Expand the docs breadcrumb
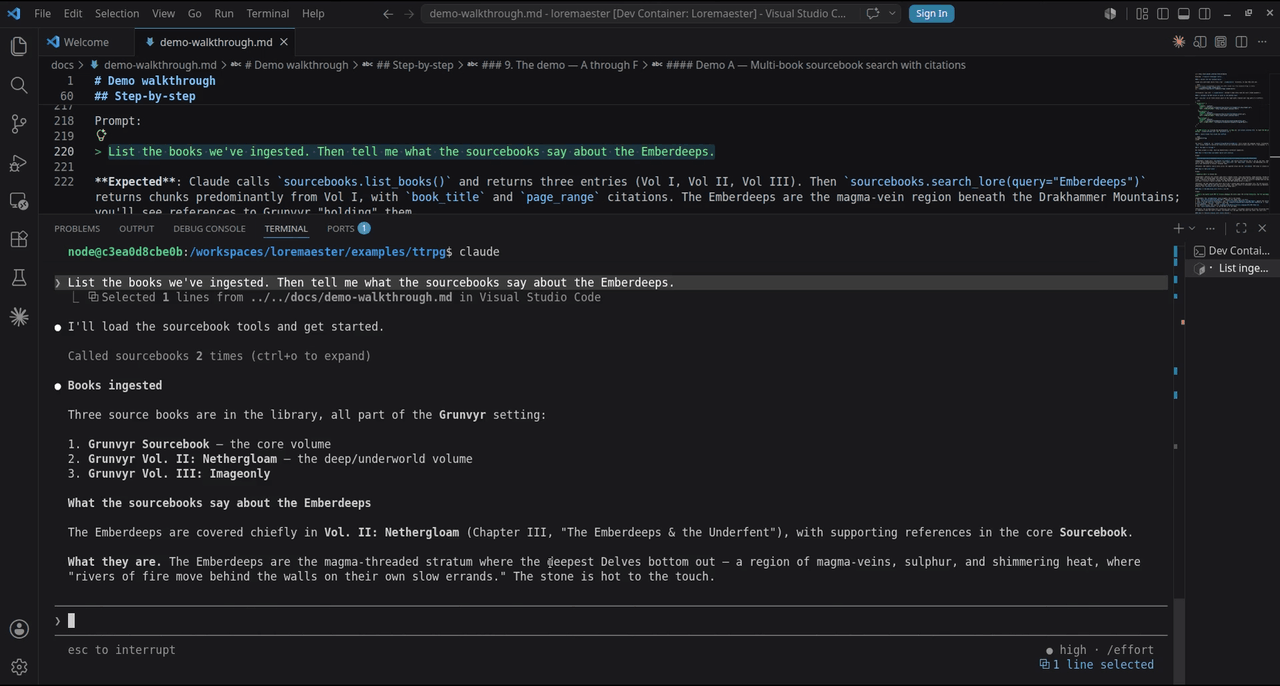This screenshot has width=1280, height=686. point(62,65)
